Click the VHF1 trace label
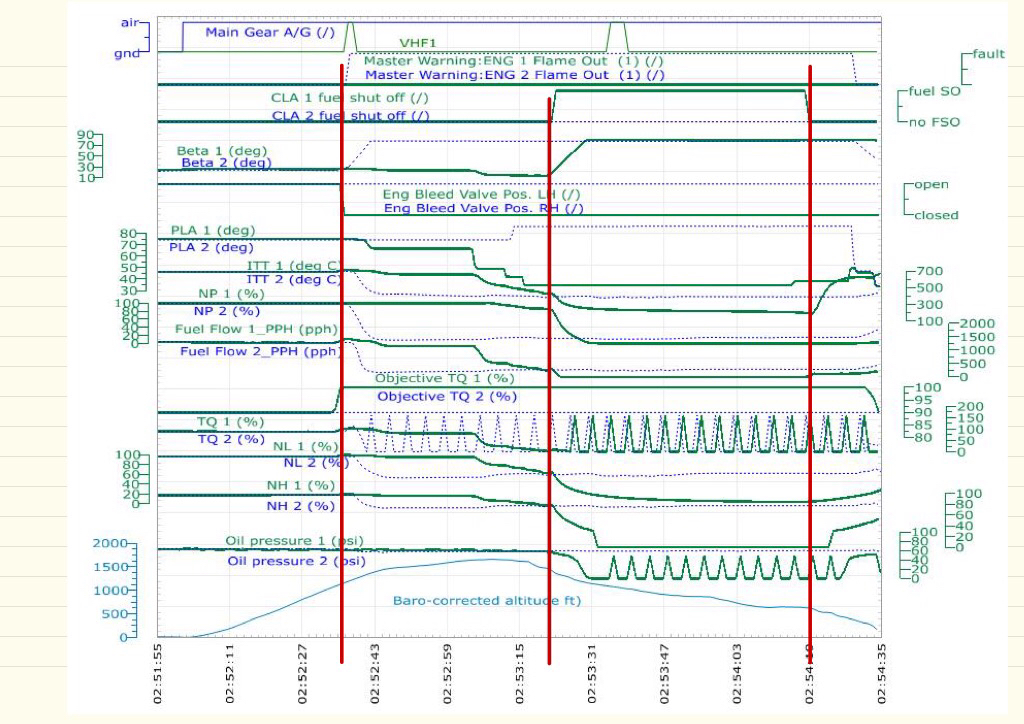Screen dimensions: 1024x724 point(417,43)
